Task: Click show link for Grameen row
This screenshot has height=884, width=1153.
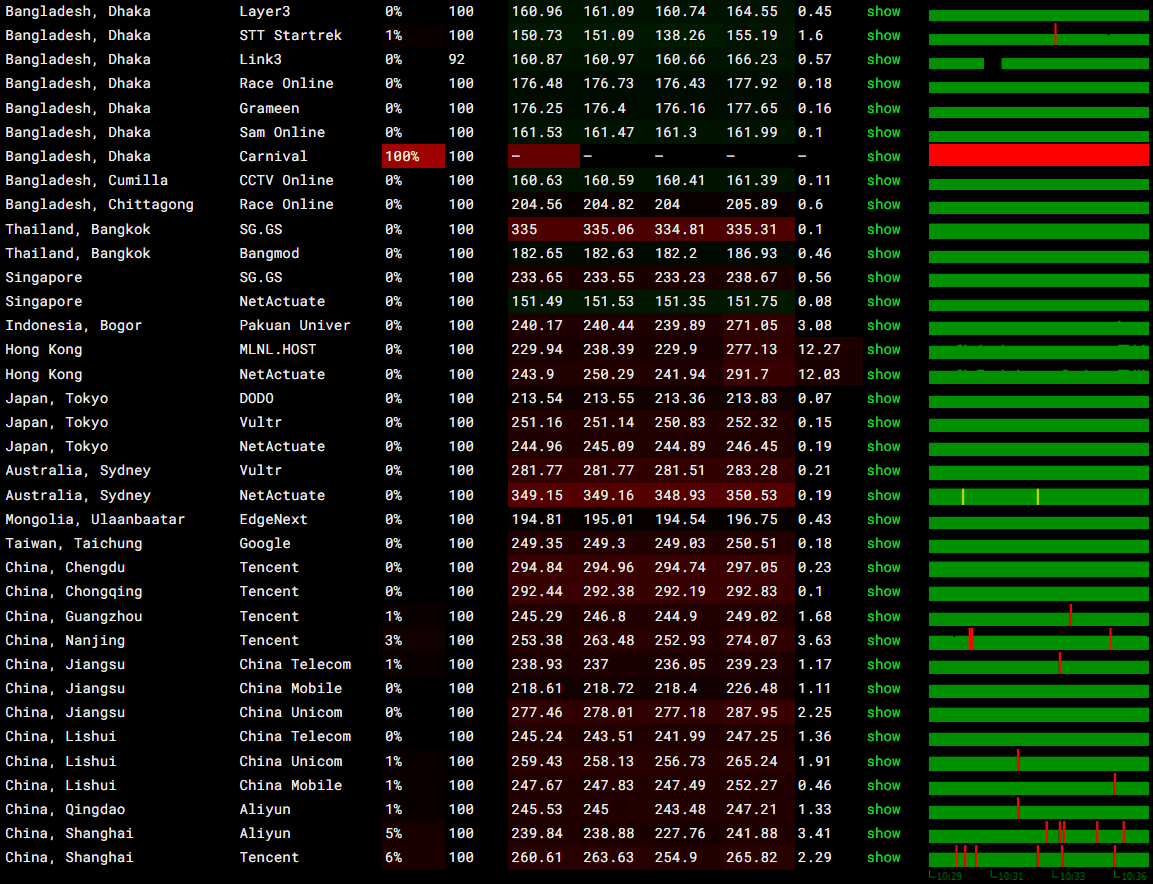Action: 883,108
